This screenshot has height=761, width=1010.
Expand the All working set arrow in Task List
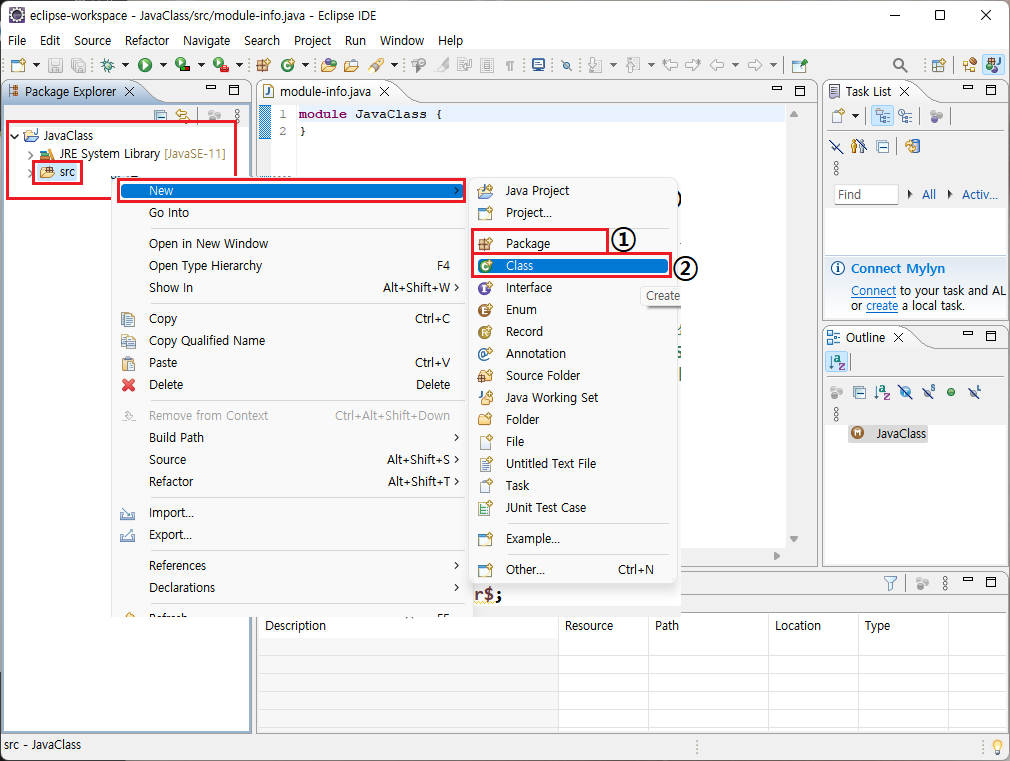[x=910, y=194]
